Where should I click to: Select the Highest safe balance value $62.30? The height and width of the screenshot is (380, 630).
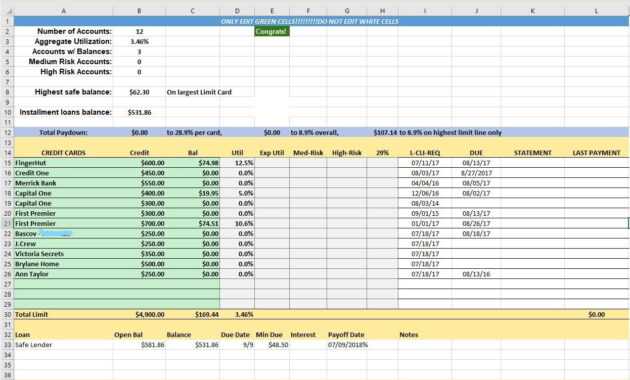coord(139,92)
